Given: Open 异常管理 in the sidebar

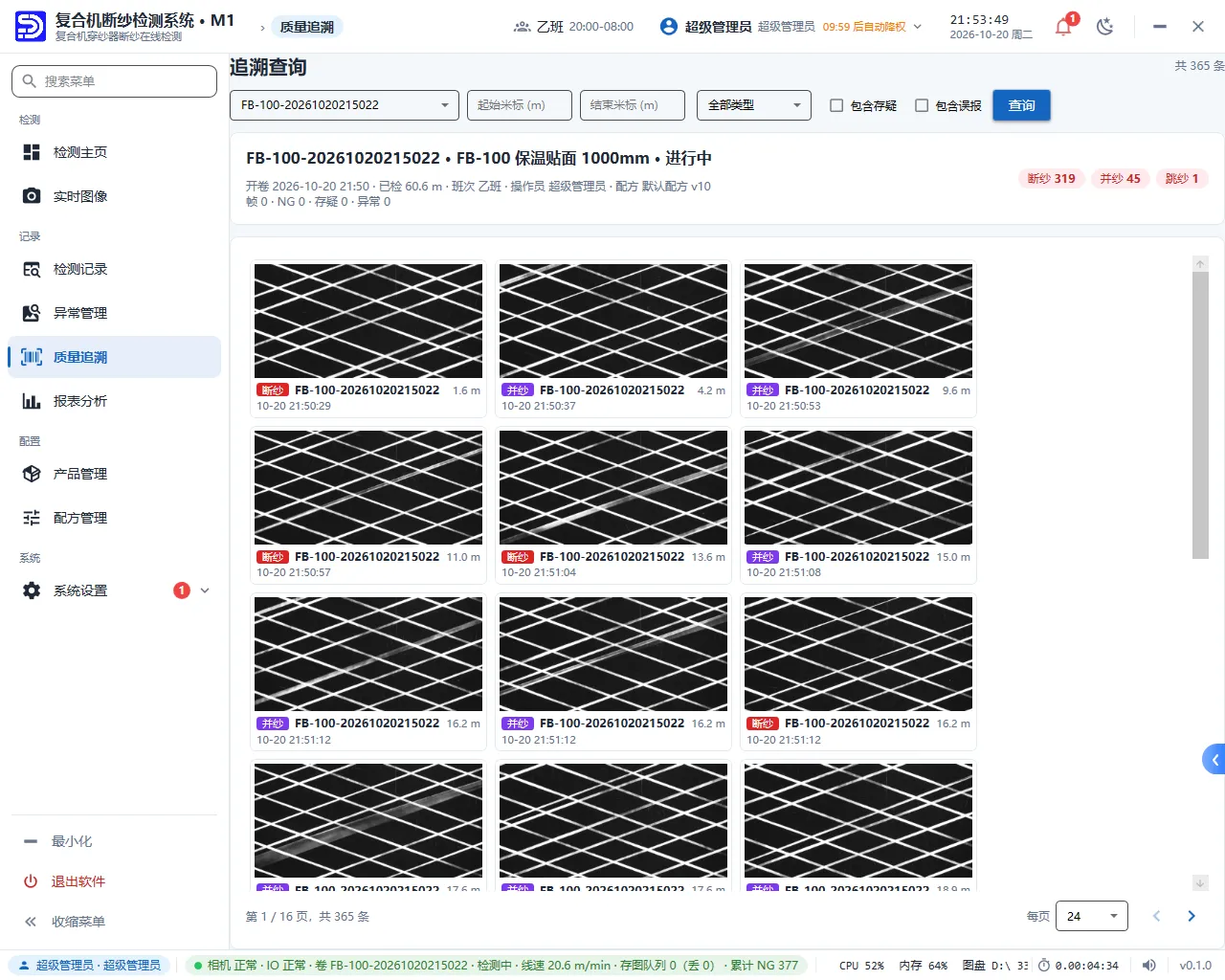Looking at the screenshot, I should (x=114, y=313).
